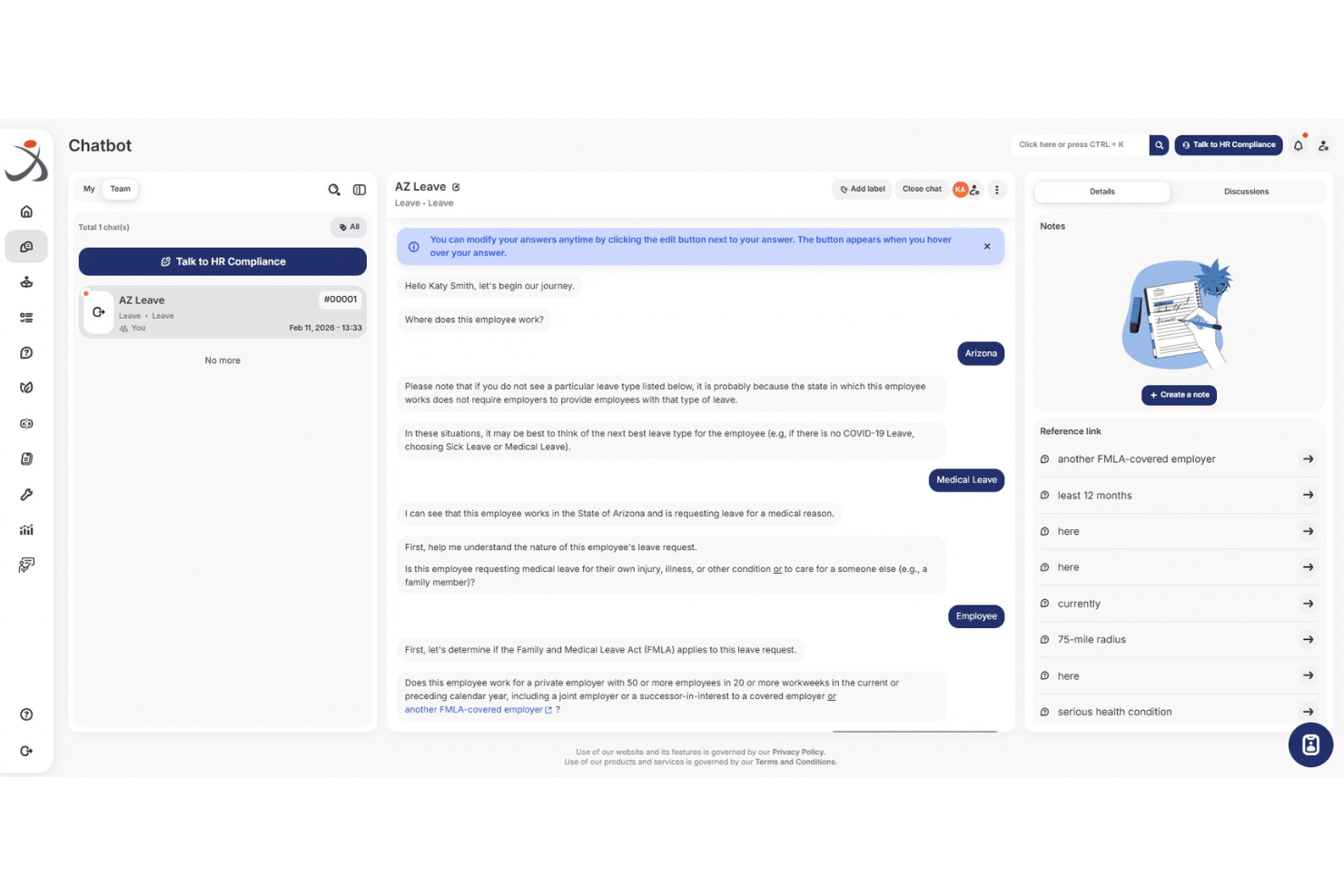1344x896 pixels.
Task: Click the Create a note button
Action: click(x=1179, y=395)
